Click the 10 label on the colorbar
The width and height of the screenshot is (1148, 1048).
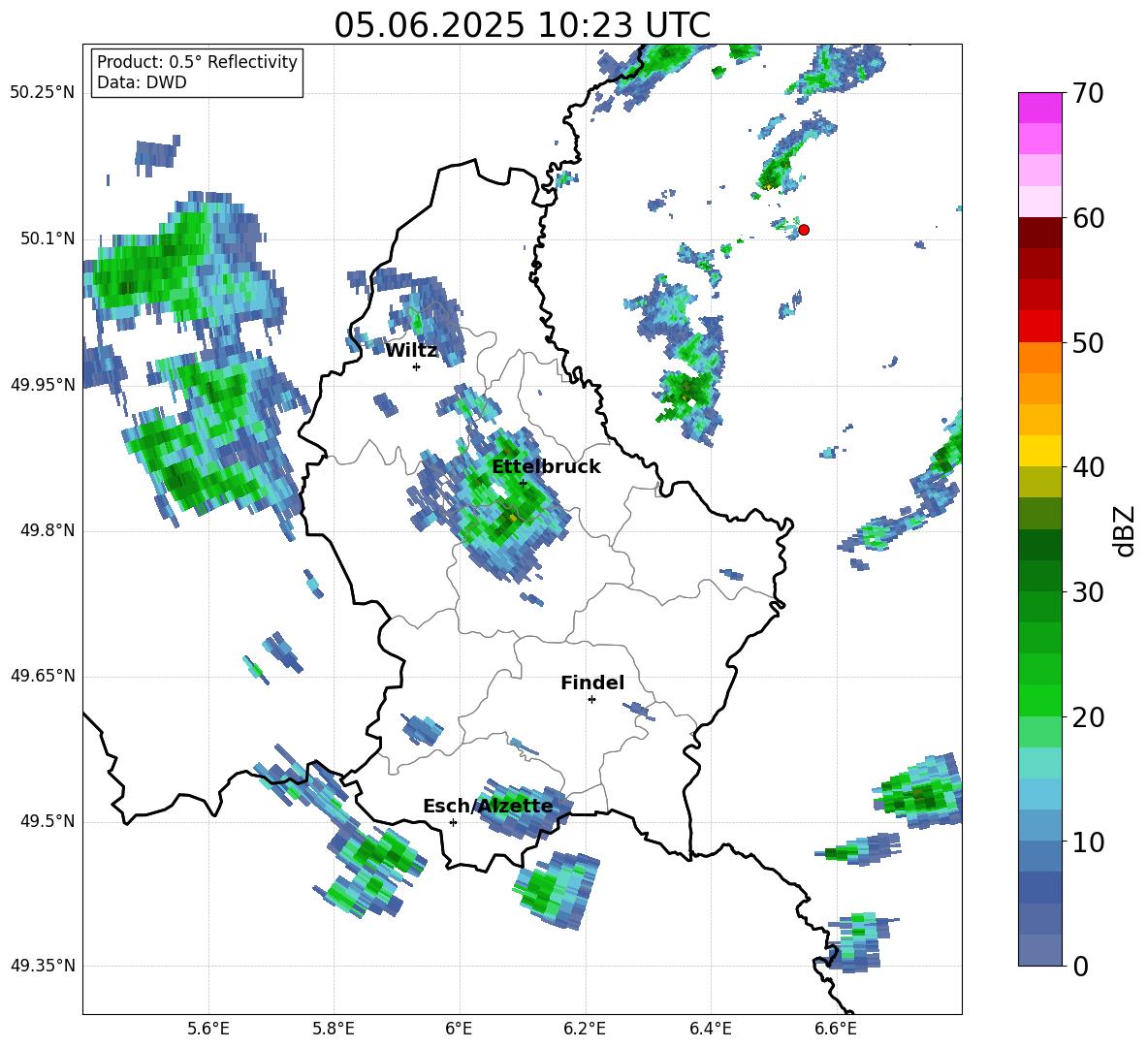(1088, 842)
